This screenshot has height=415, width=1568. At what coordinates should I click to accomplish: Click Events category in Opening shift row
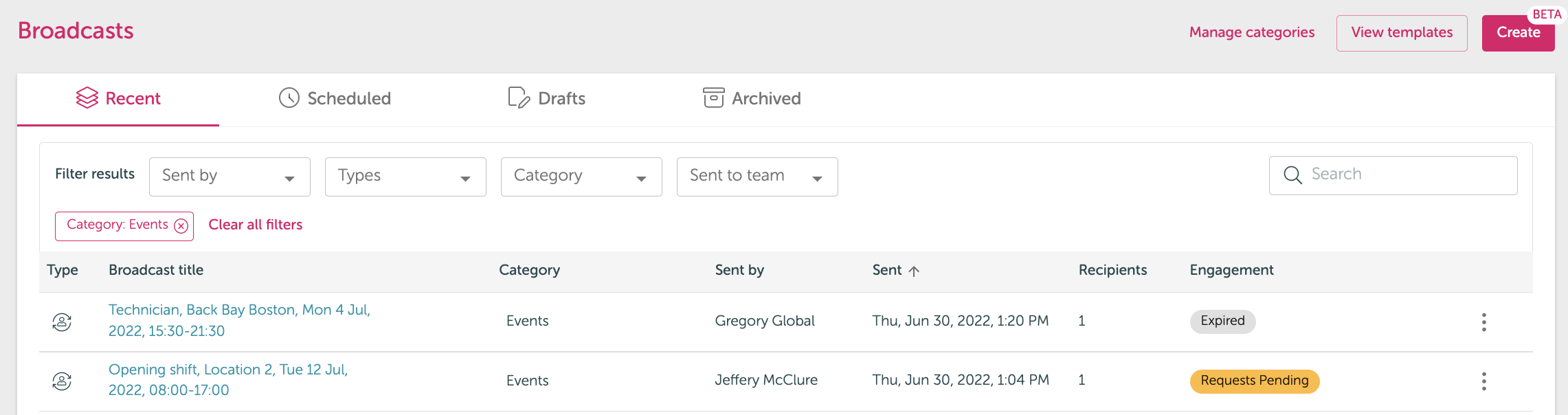pos(528,381)
